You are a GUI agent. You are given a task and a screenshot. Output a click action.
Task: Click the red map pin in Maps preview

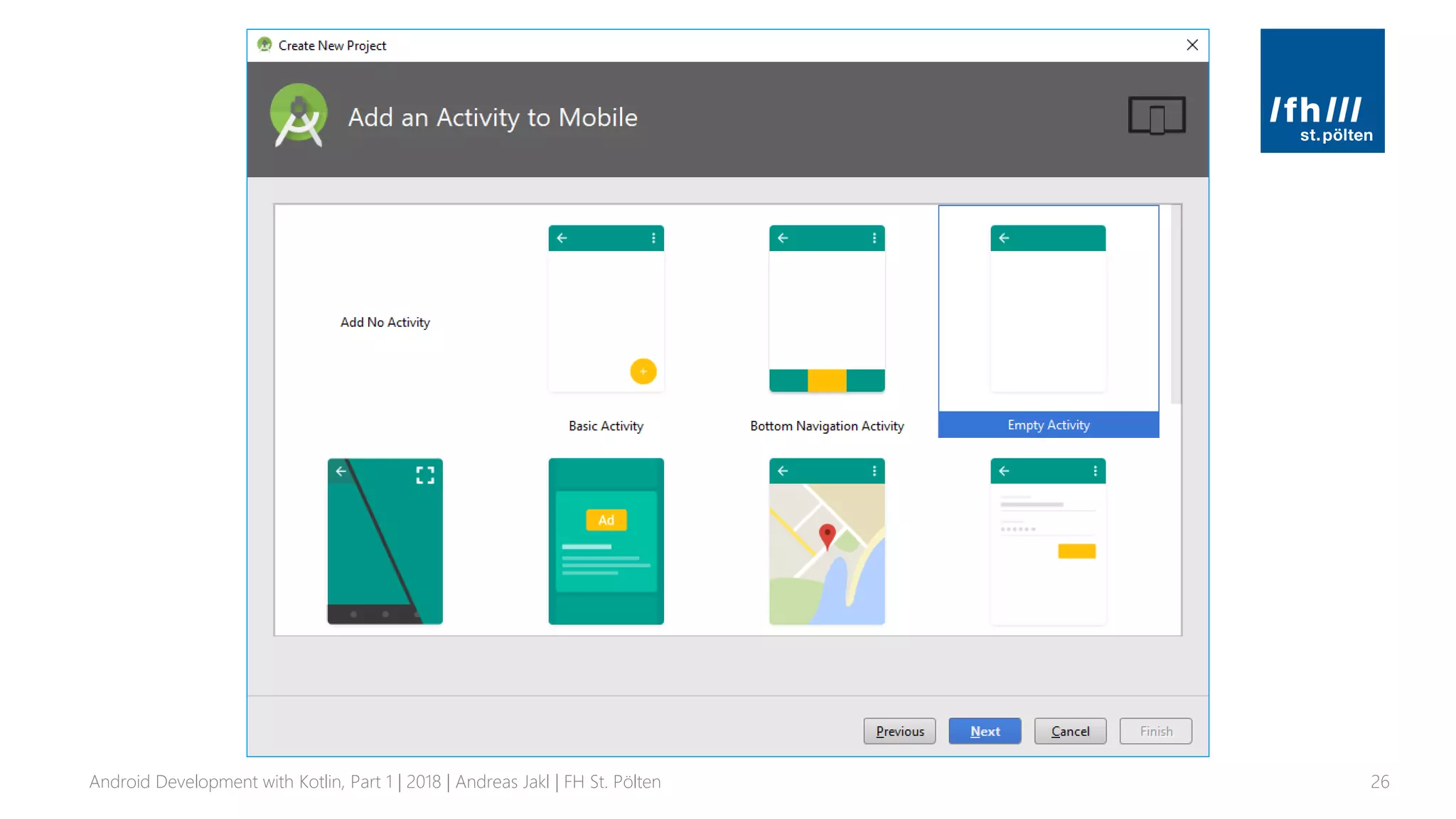pyautogui.click(x=827, y=535)
